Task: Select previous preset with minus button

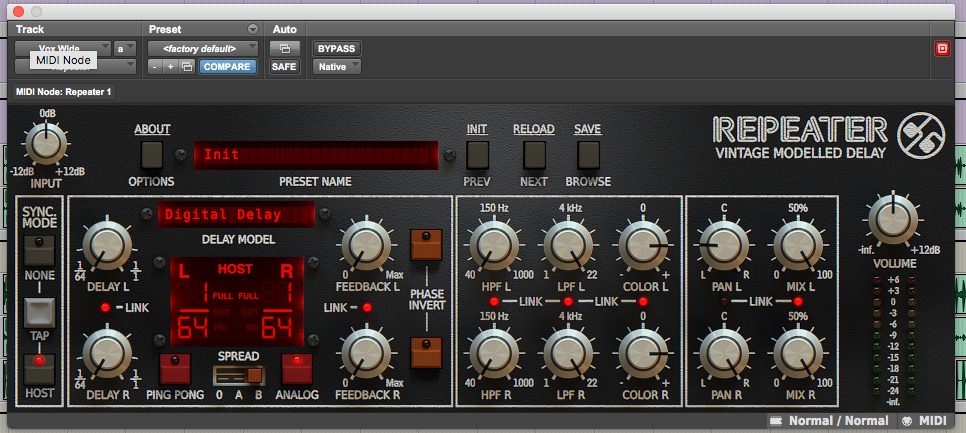Action: coord(156,67)
